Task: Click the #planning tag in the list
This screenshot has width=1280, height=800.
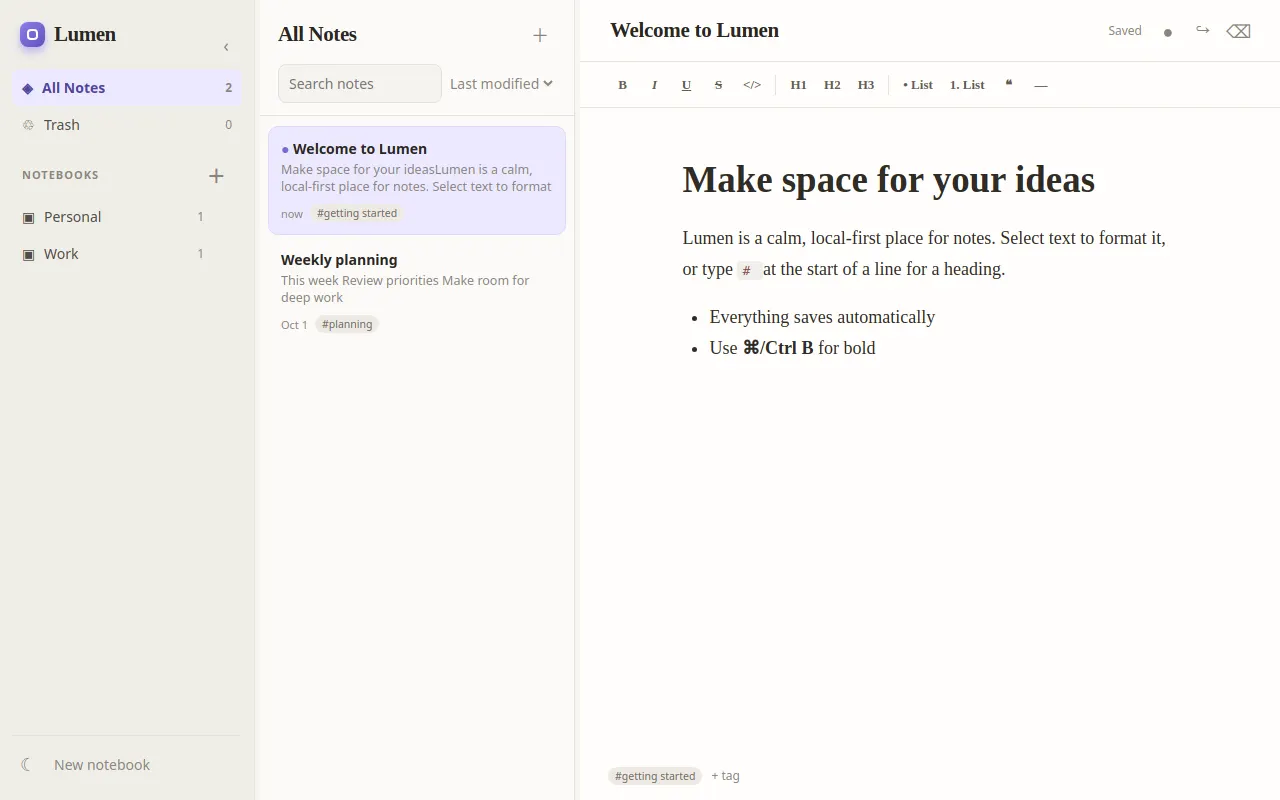Action: click(347, 324)
